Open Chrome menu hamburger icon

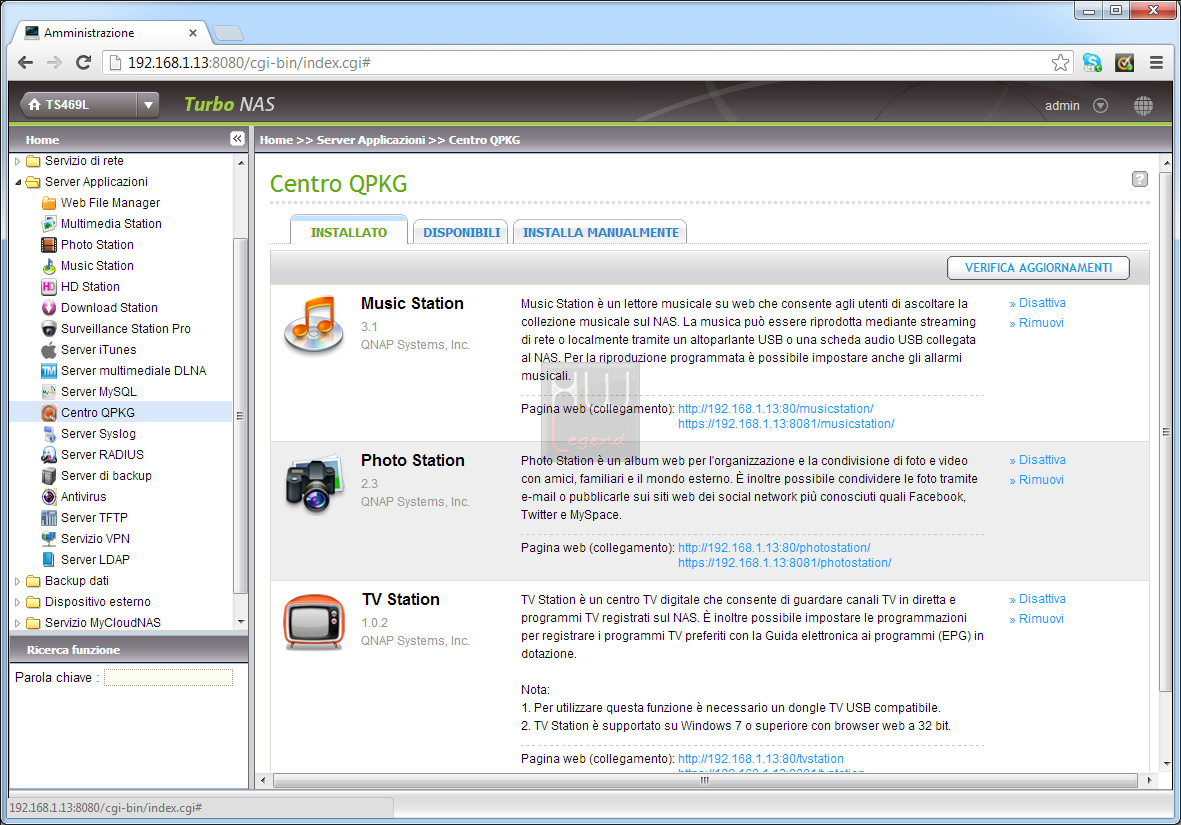click(1156, 63)
